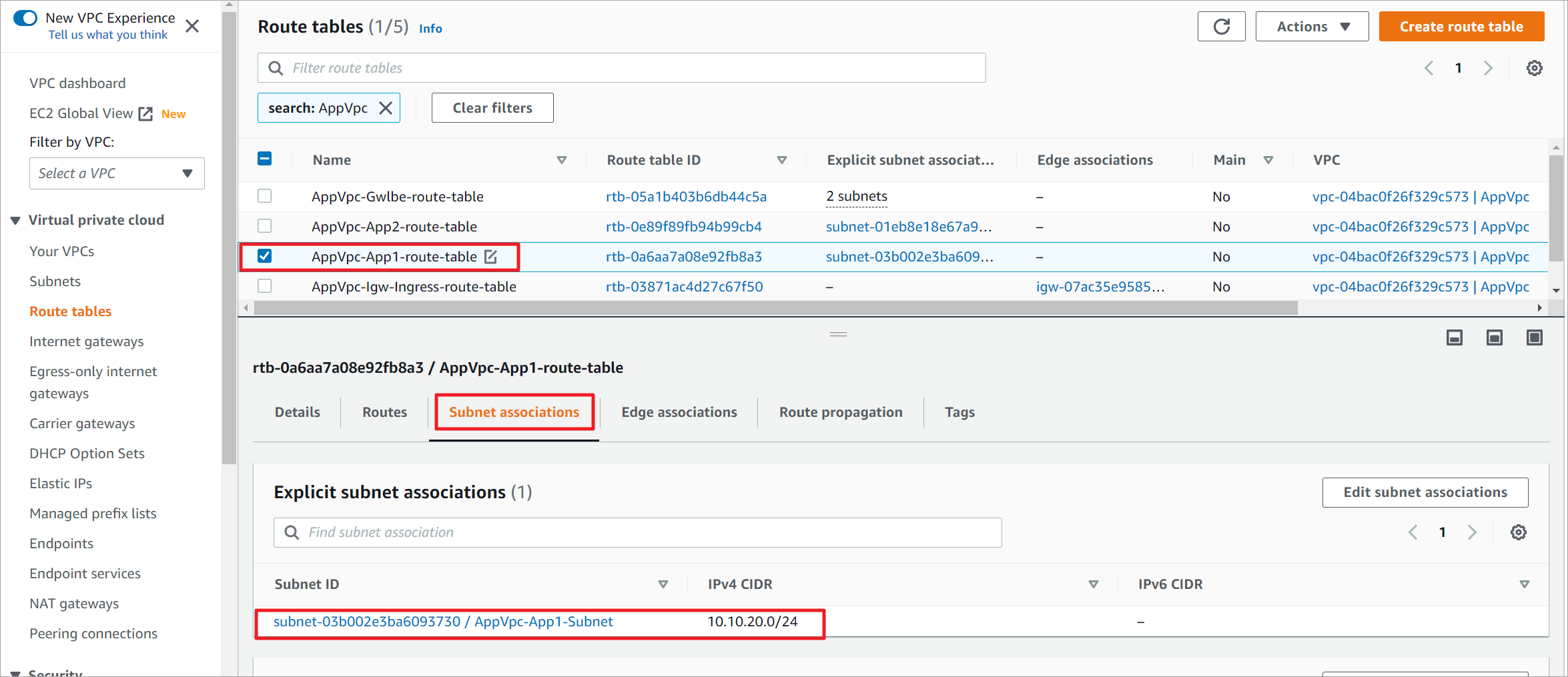The width and height of the screenshot is (1568, 677).
Task: Sort by Route table ID column arrow
Action: 782,160
